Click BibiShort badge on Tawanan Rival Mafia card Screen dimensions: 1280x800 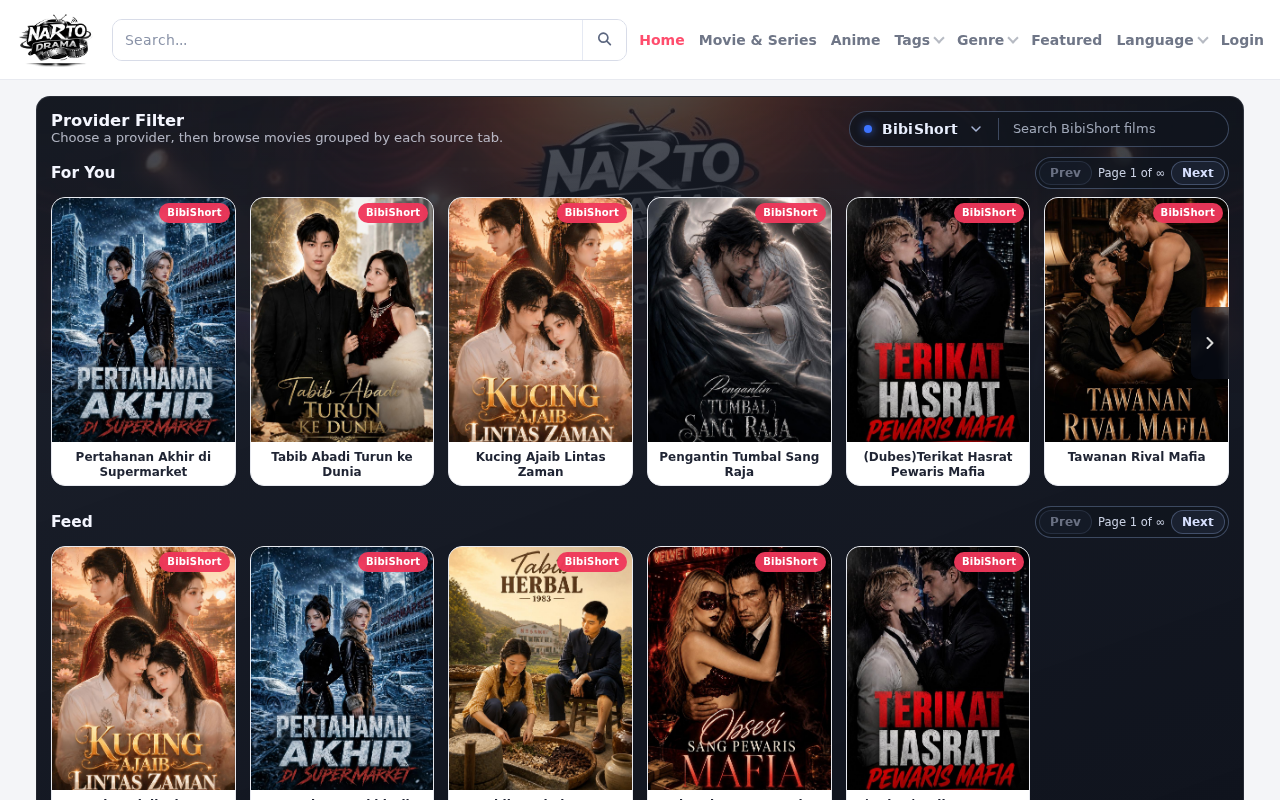1187,213
